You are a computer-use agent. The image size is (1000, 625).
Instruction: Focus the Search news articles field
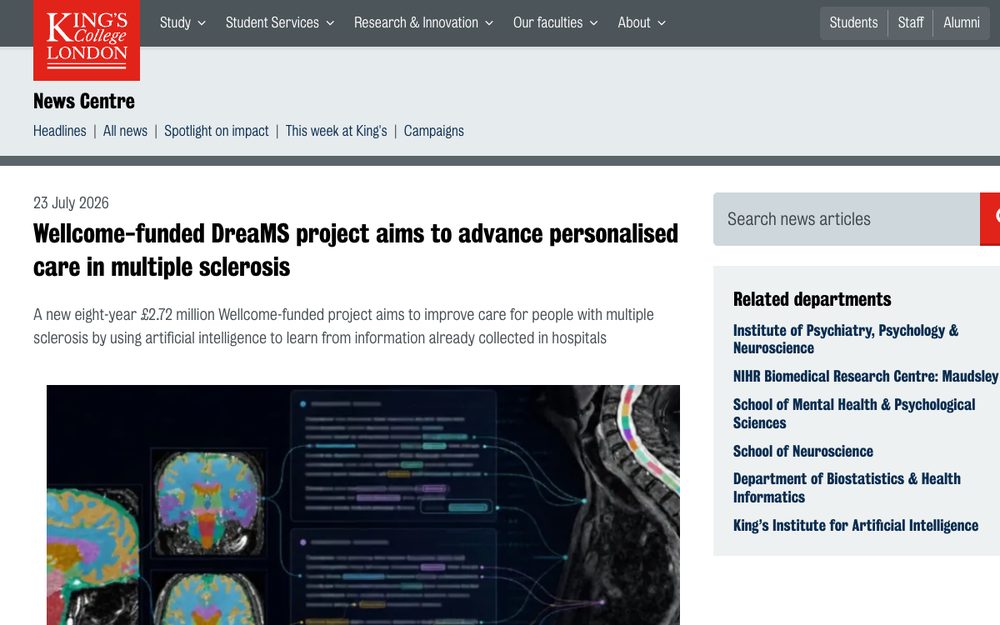point(846,219)
